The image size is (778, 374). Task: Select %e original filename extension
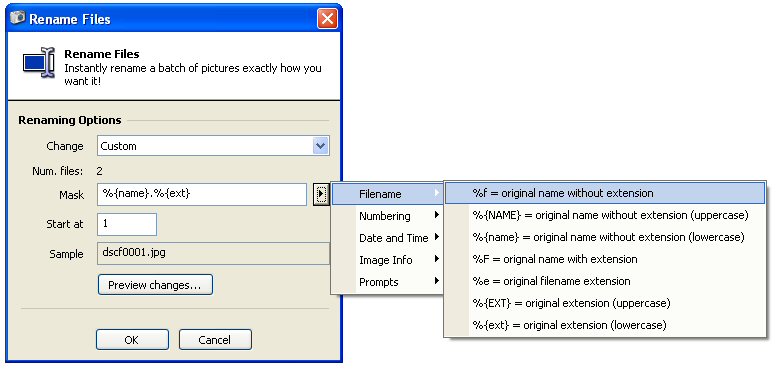coord(605,281)
